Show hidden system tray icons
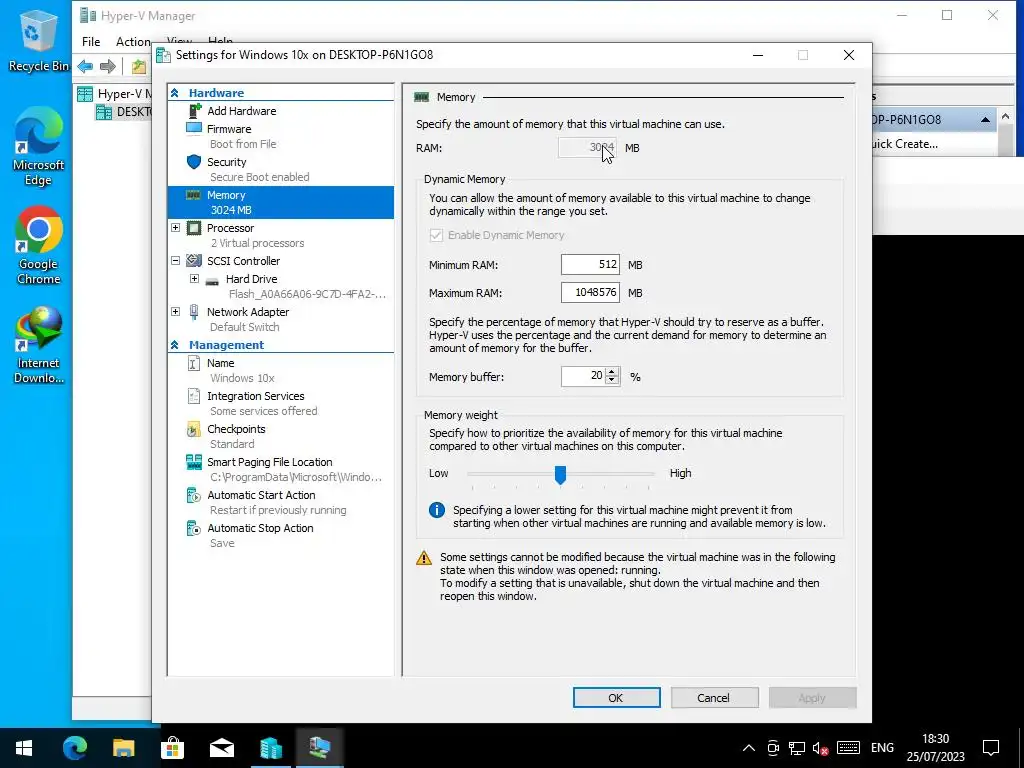 [x=749, y=748]
